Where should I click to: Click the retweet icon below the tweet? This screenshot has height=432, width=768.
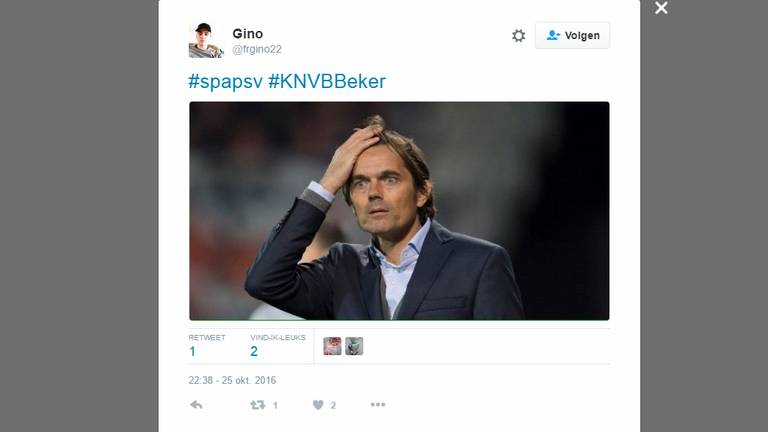[x=258, y=405]
